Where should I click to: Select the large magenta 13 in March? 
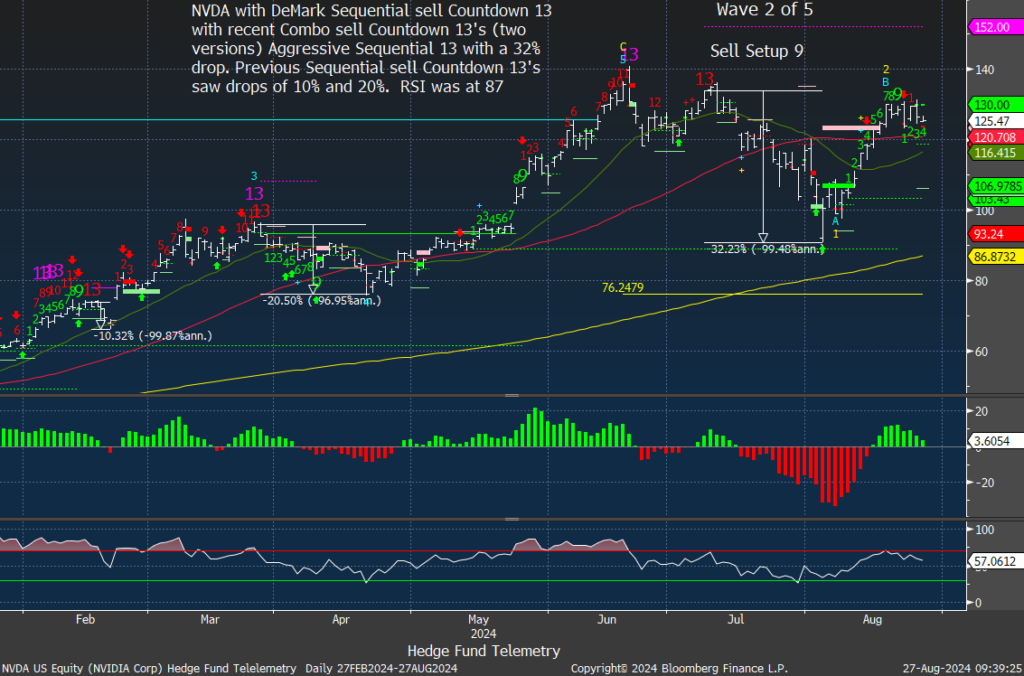tap(255, 193)
